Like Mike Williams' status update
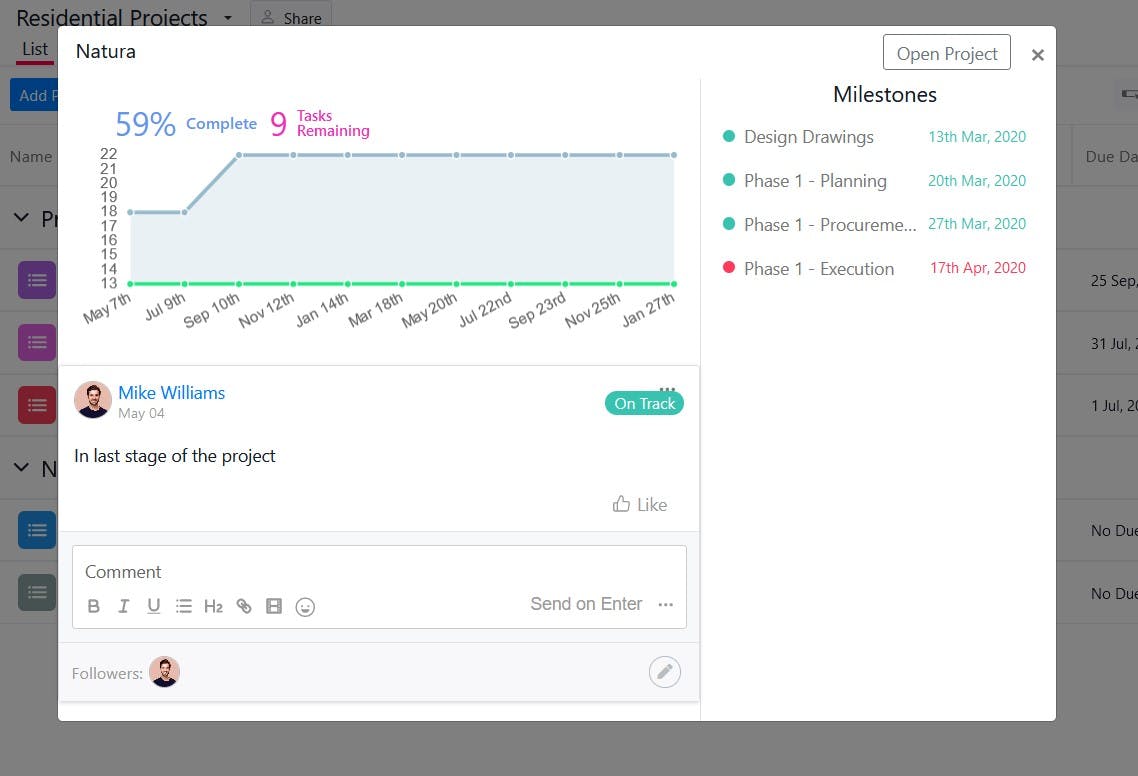1138x776 pixels. pyautogui.click(x=639, y=505)
